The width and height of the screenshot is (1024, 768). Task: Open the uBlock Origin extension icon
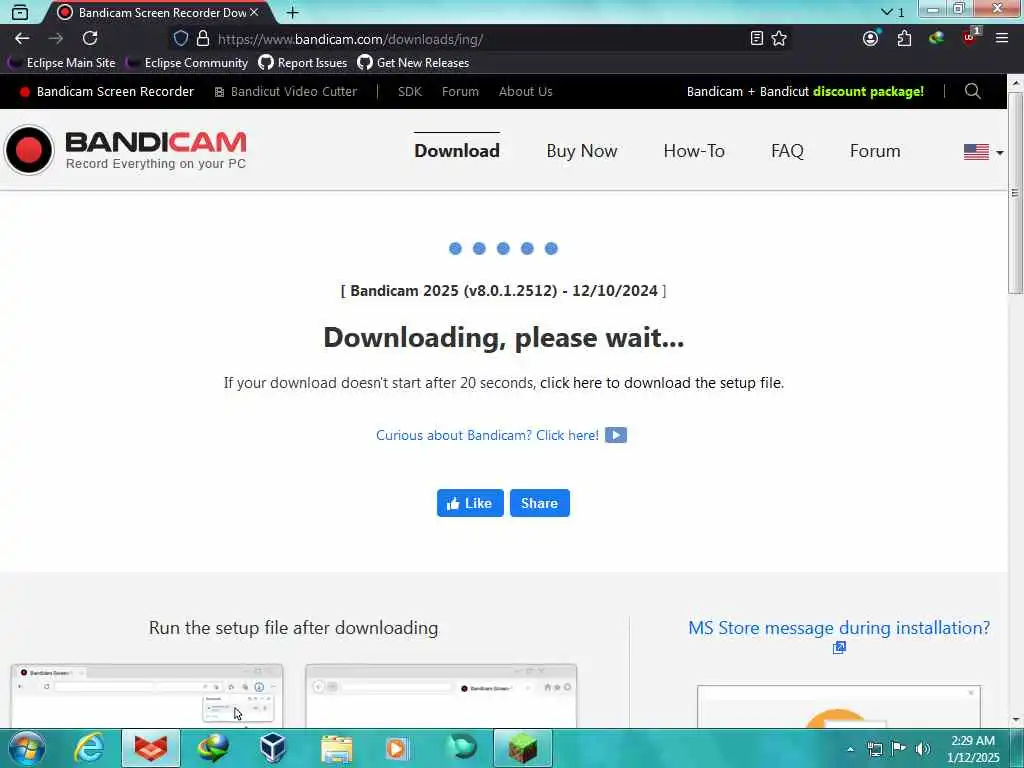(x=970, y=38)
